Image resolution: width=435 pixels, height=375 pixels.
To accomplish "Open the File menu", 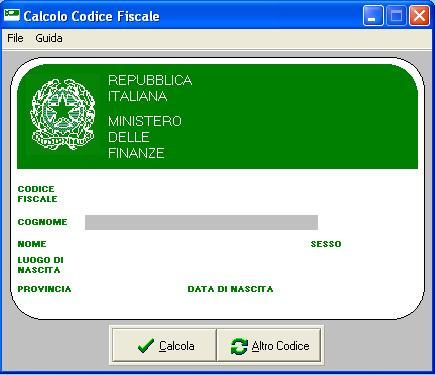I will 15,38.
